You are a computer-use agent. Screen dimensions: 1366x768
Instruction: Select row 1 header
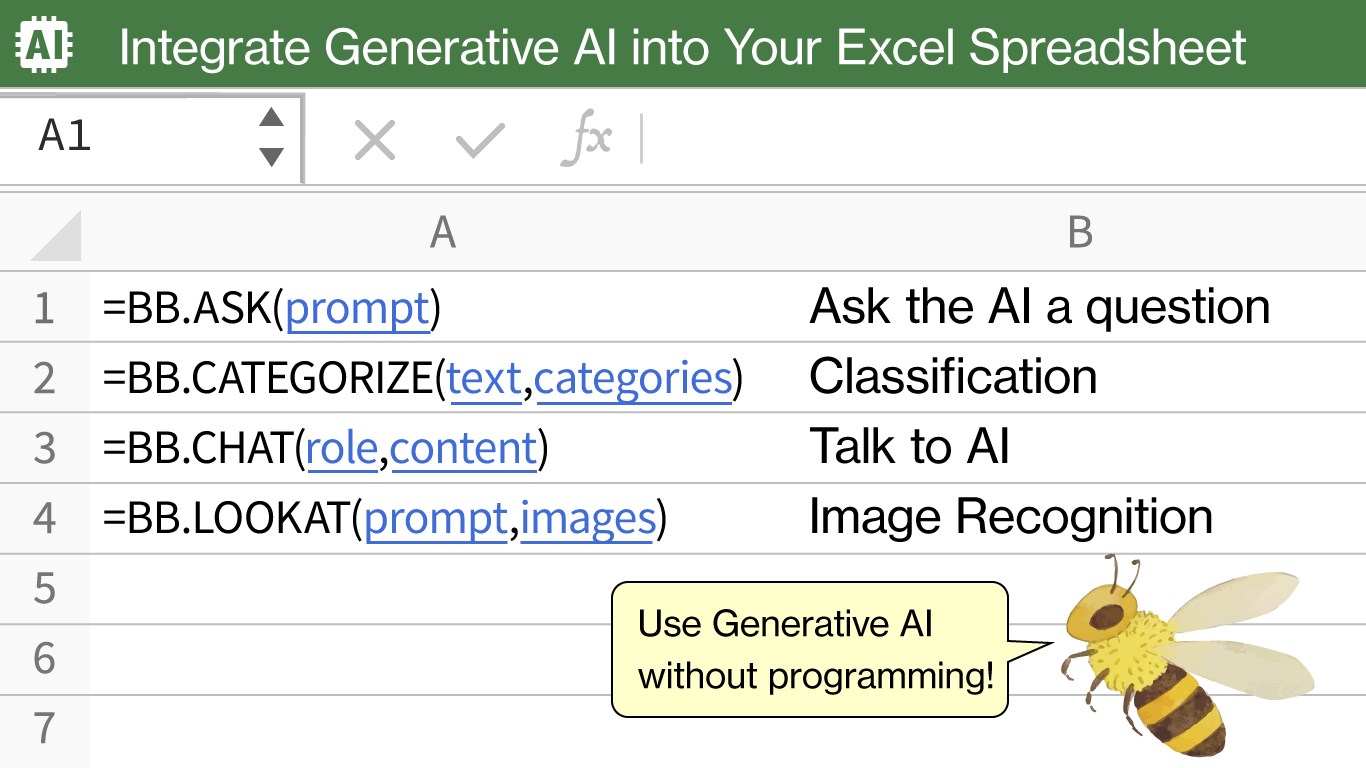coord(44,308)
